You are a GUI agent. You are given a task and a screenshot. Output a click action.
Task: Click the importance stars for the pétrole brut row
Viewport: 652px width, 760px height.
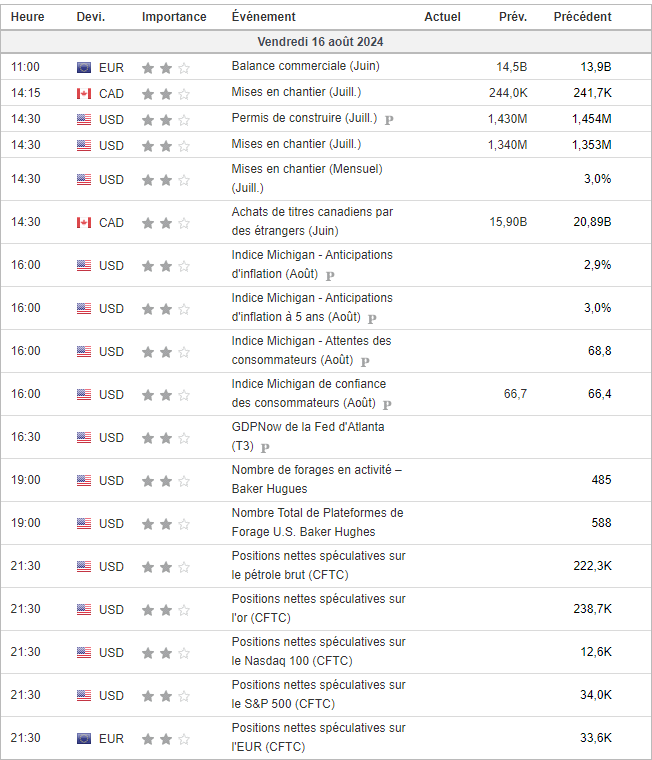pos(165,567)
